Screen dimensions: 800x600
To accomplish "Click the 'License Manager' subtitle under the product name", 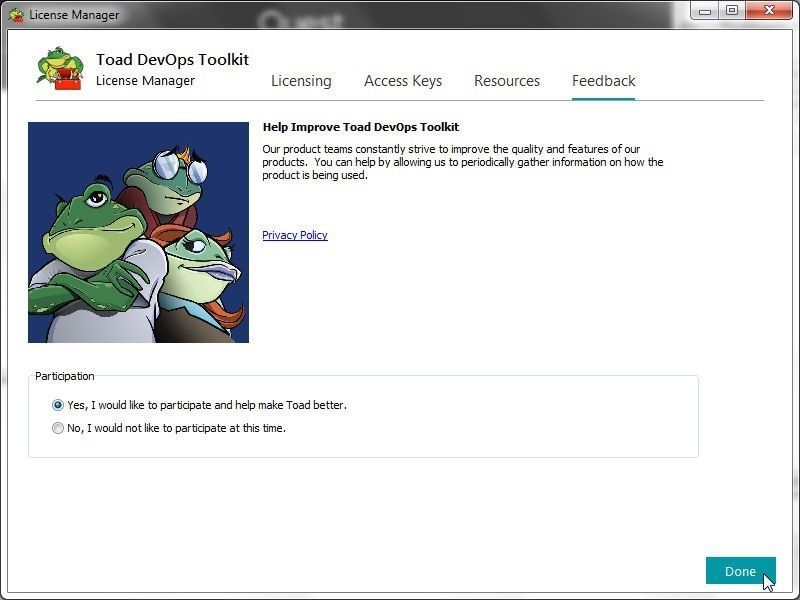I will (145, 81).
